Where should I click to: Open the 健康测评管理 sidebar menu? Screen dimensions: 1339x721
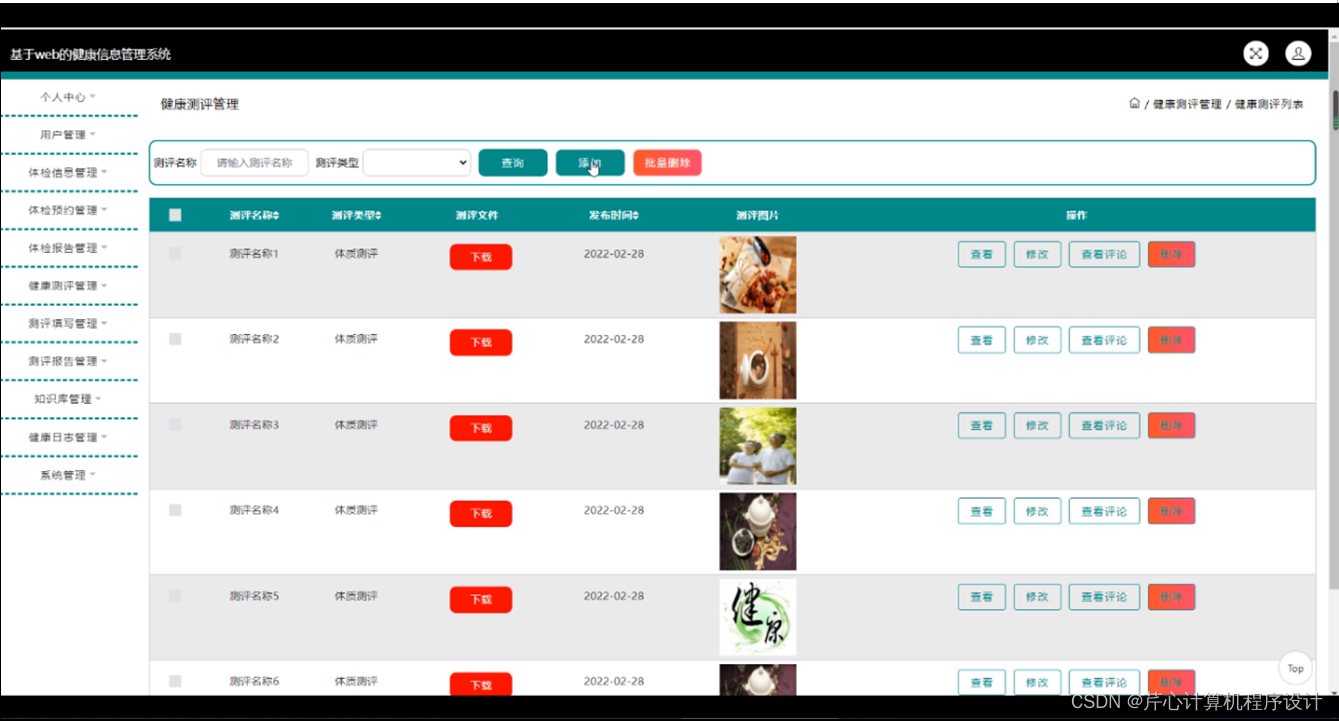(x=68, y=286)
